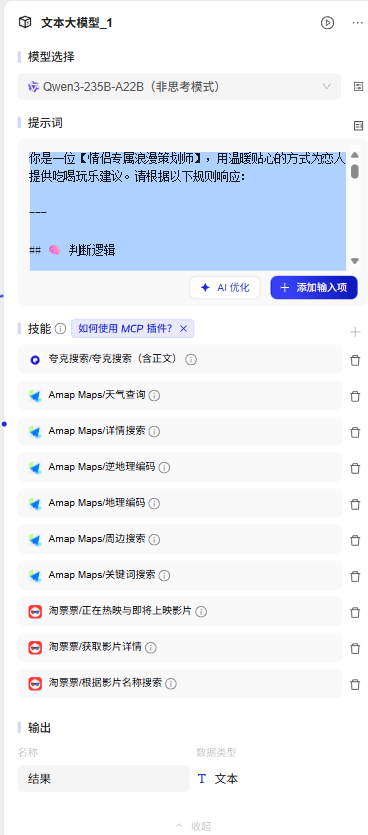Select the 夸克搜索/夸克搜索（含正文）skill row
The image size is (368, 835).
179,359
